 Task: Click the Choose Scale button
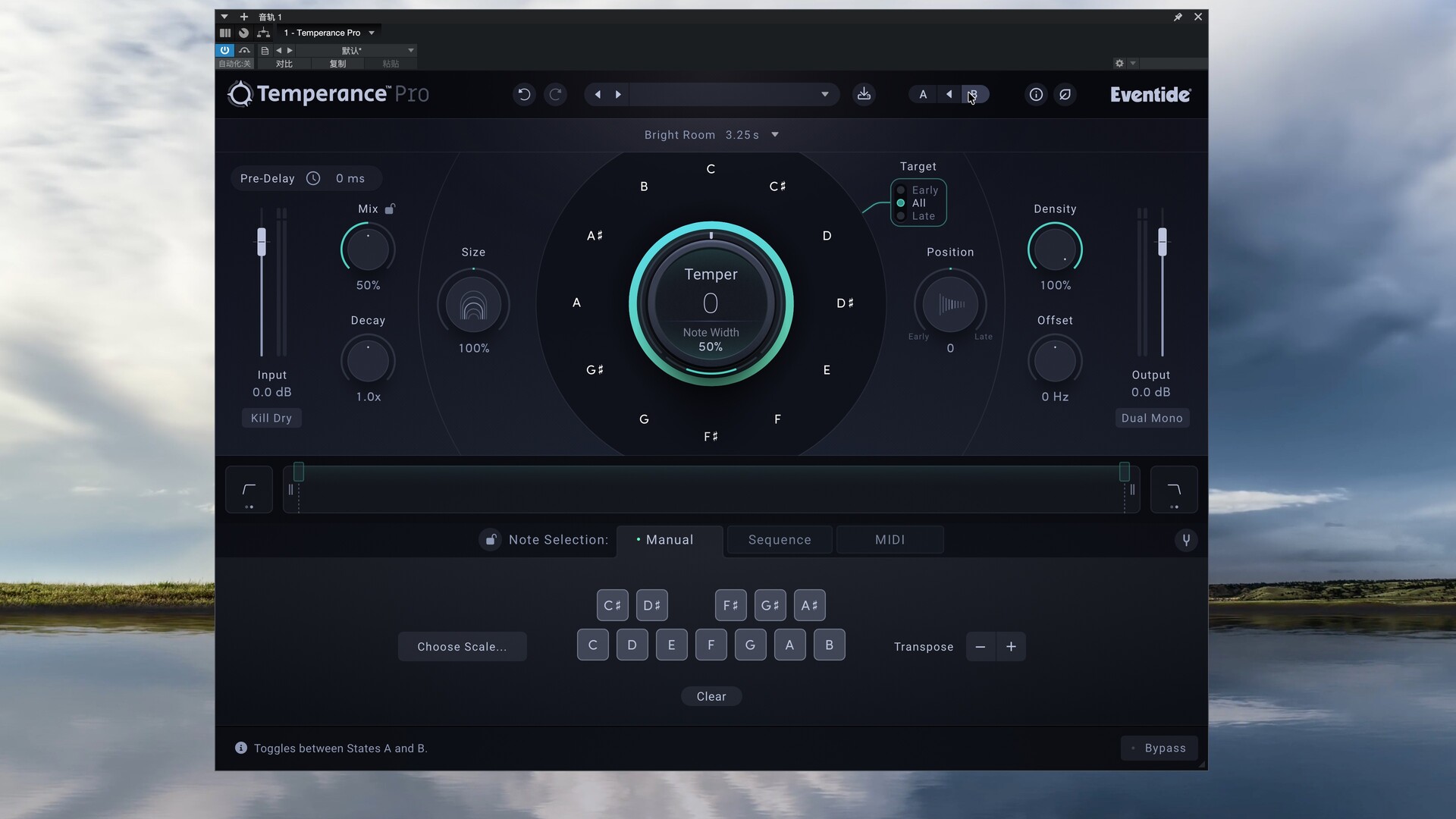coord(462,647)
